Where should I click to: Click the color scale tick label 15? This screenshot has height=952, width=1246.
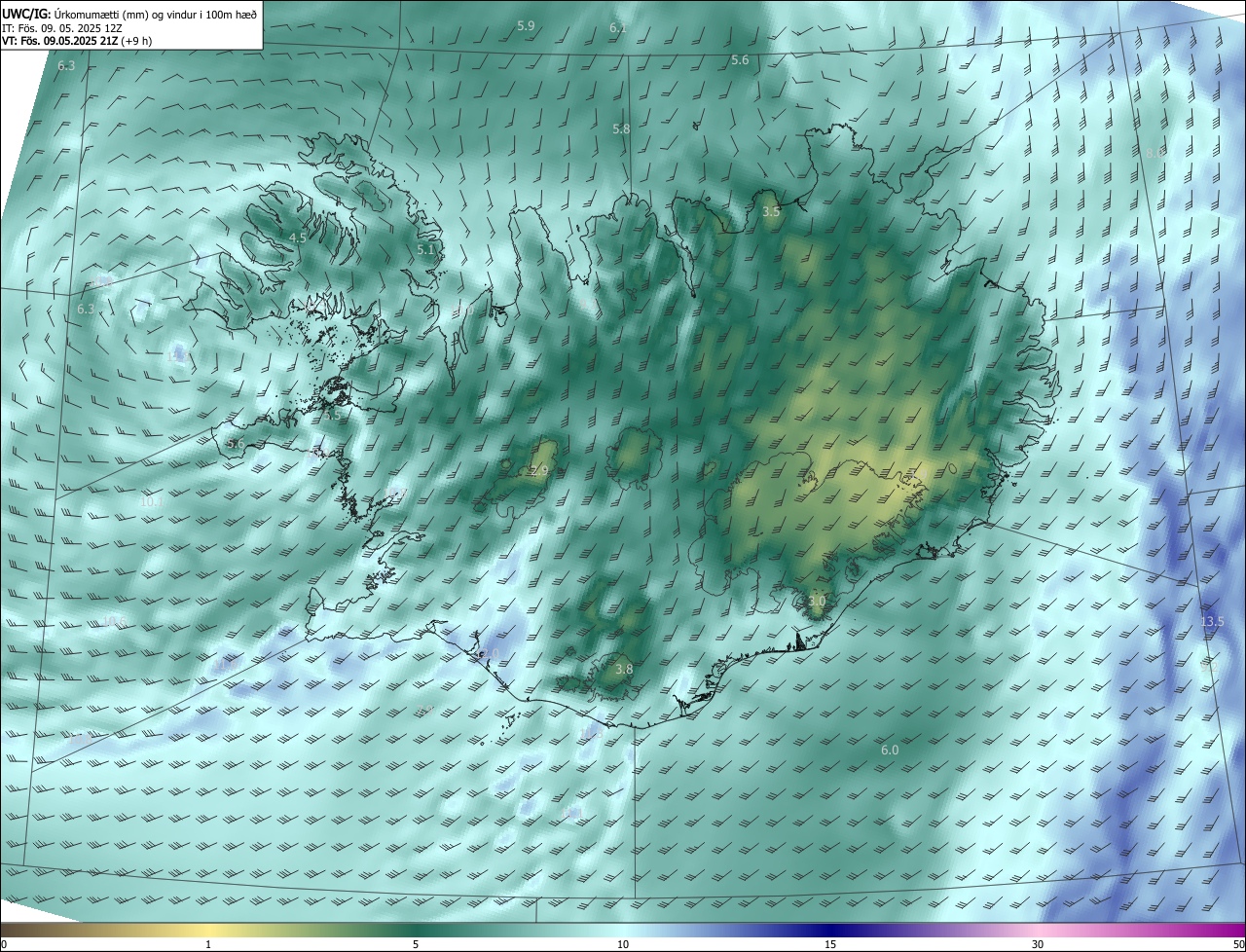(830, 944)
